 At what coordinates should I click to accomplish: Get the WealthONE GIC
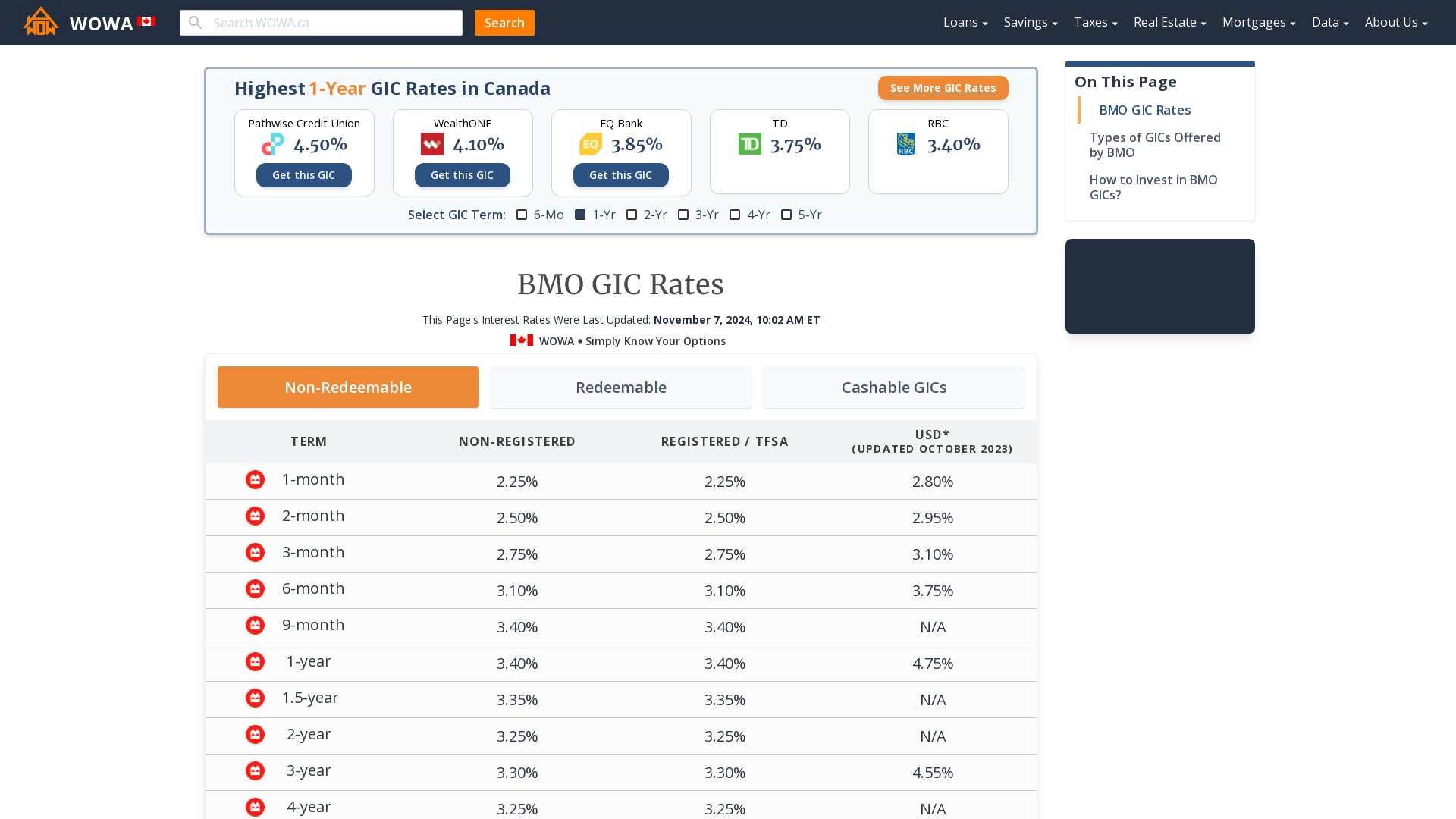pos(463,175)
